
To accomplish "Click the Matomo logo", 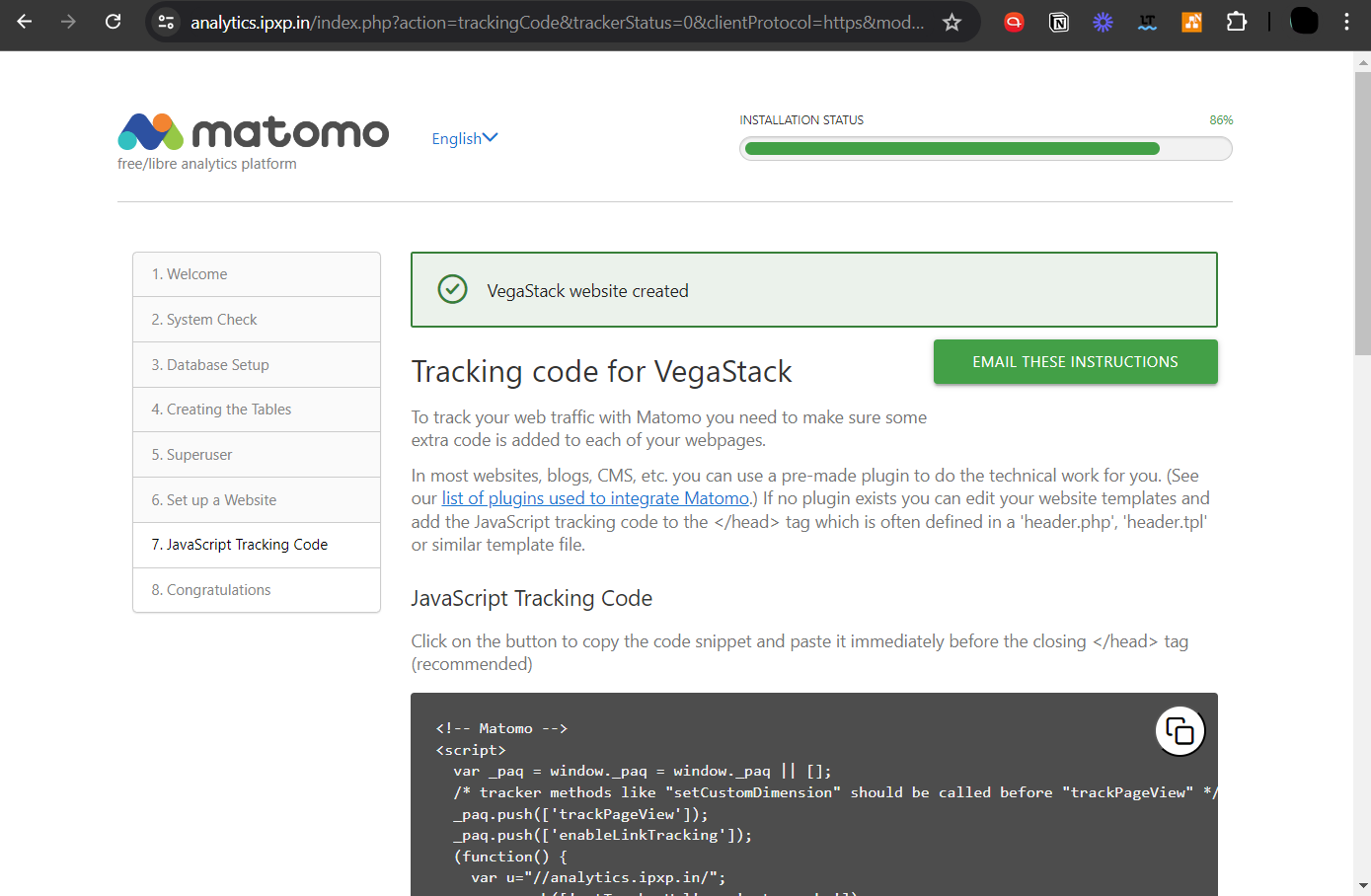I will [x=254, y=132].
